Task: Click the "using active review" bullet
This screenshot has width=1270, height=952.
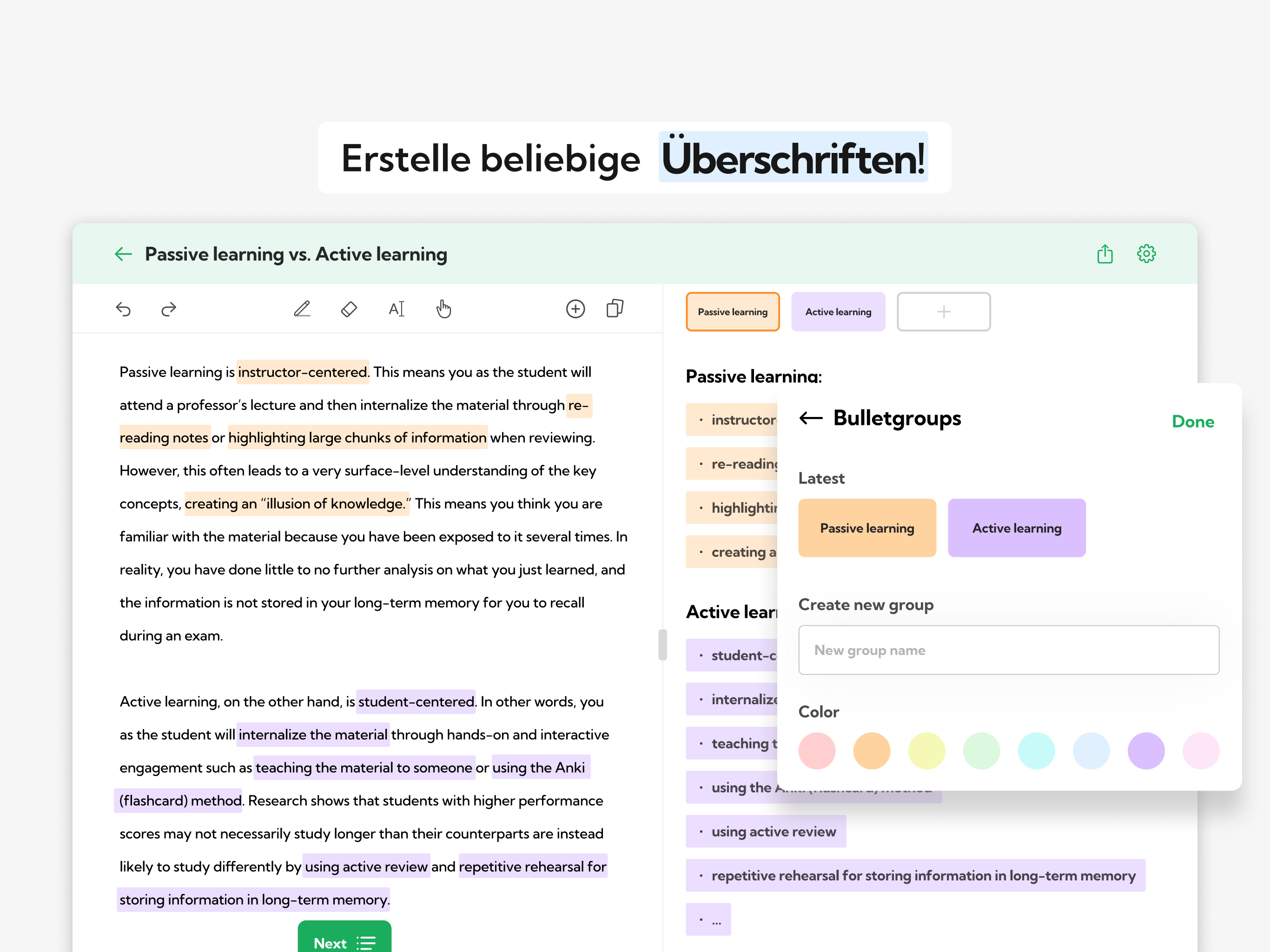Action: click(x=766, y=832)
